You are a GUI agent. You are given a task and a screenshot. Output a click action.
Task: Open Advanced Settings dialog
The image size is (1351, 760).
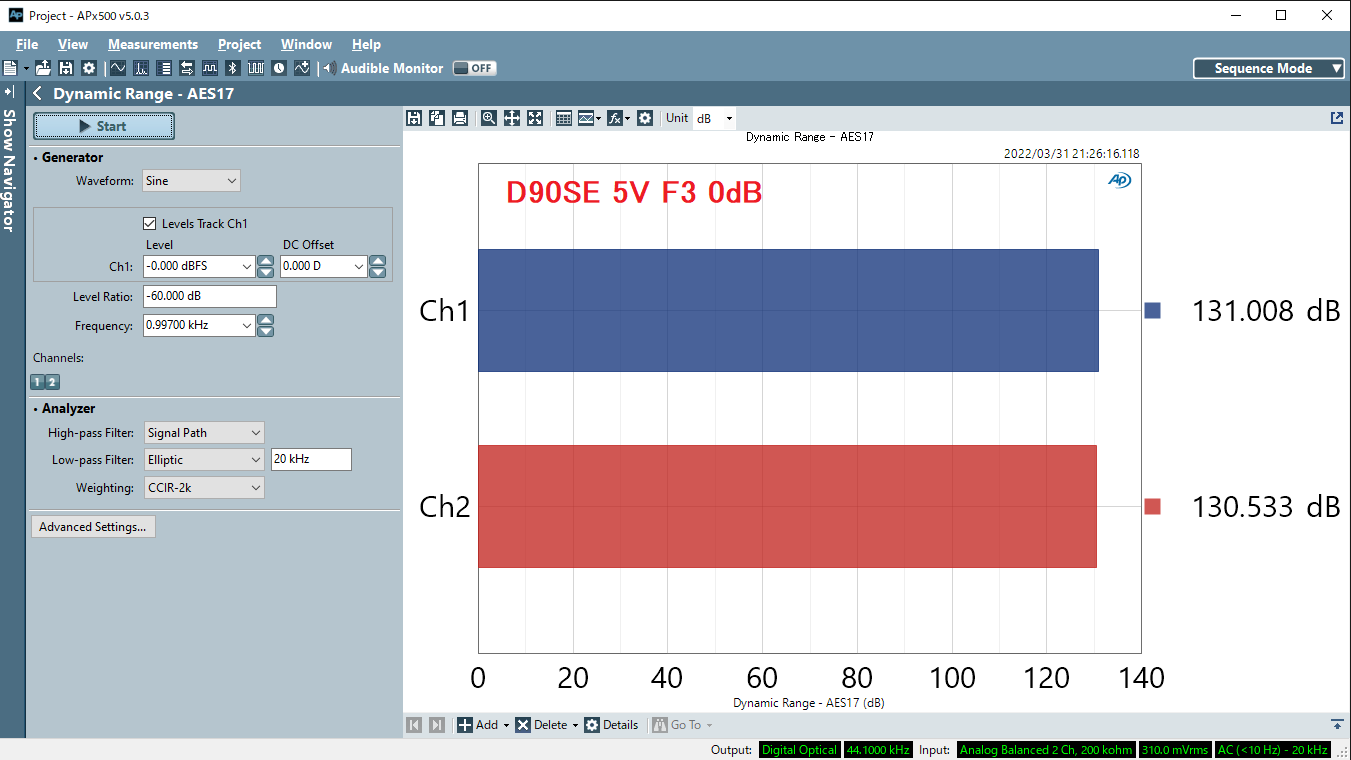[93, 527]
